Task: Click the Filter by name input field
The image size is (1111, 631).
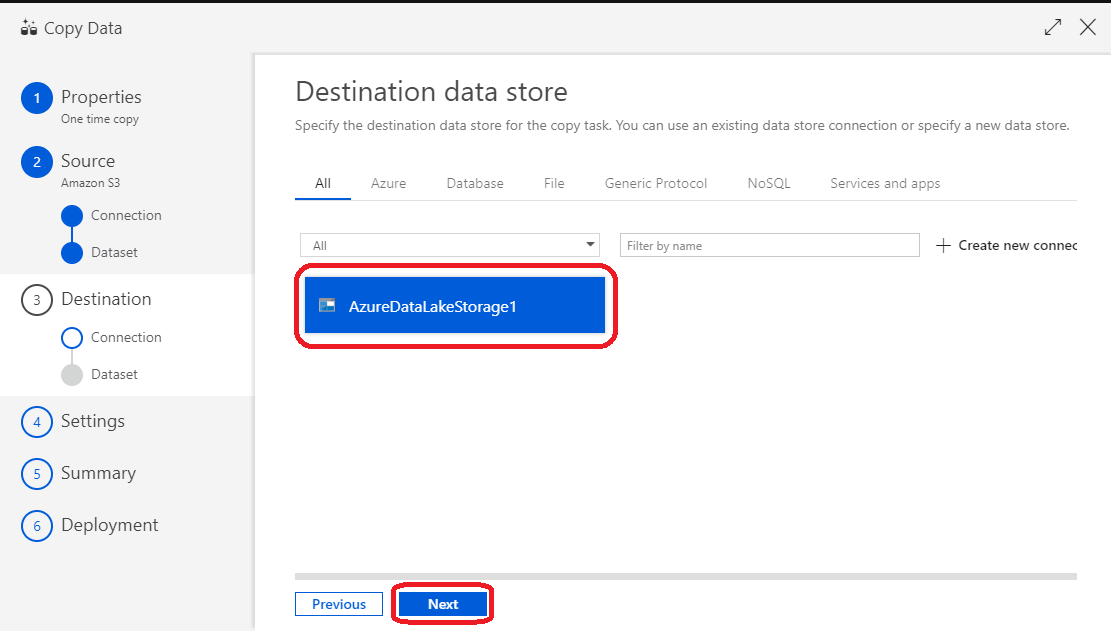Action: 769,245
